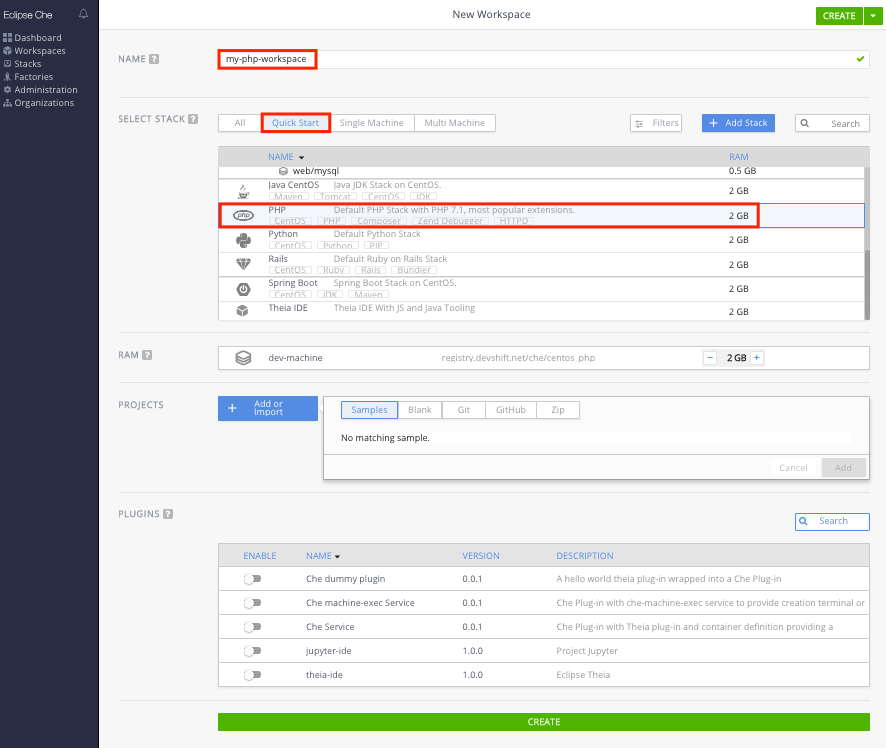Enable the jupyter-ide plugin toggle
This screenshot has width=886, height=748.
point(253,651)
